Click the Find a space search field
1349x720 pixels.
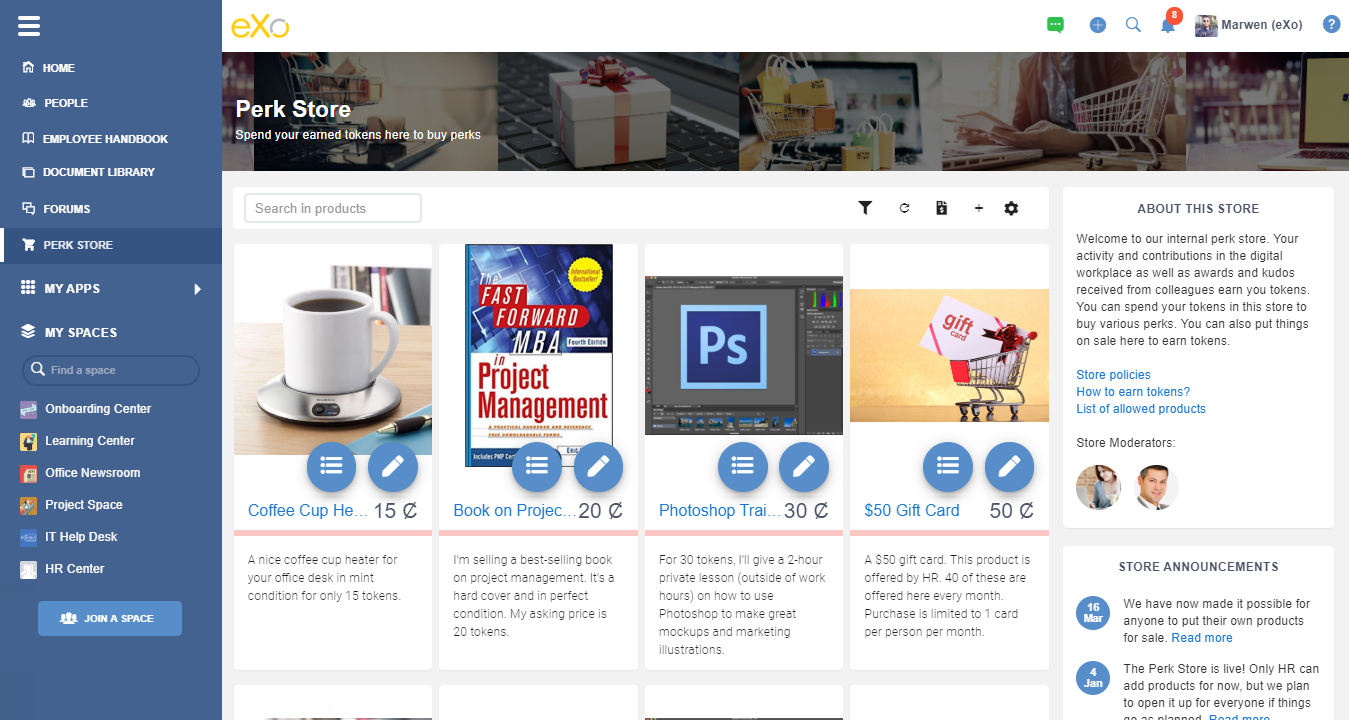tap(111, 370)
